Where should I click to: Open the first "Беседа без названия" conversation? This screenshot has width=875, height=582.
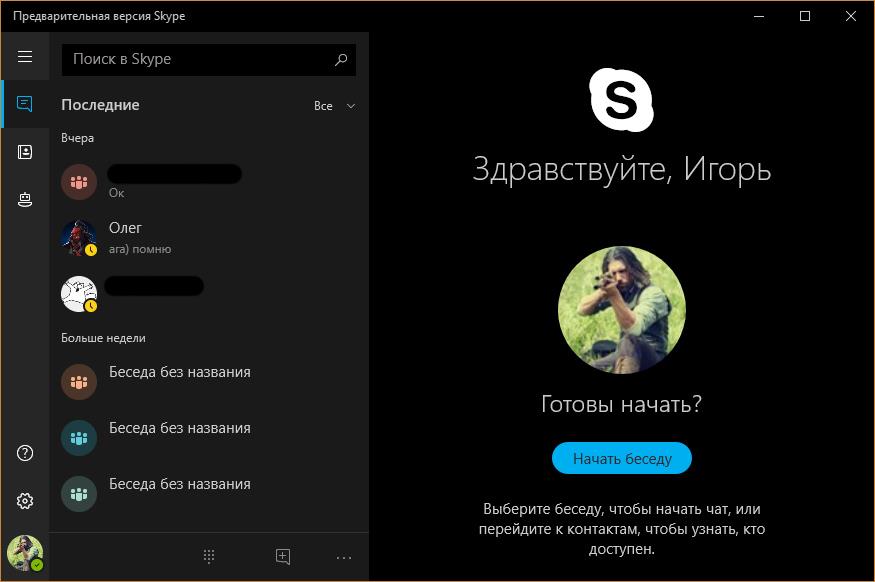(200, 381)
